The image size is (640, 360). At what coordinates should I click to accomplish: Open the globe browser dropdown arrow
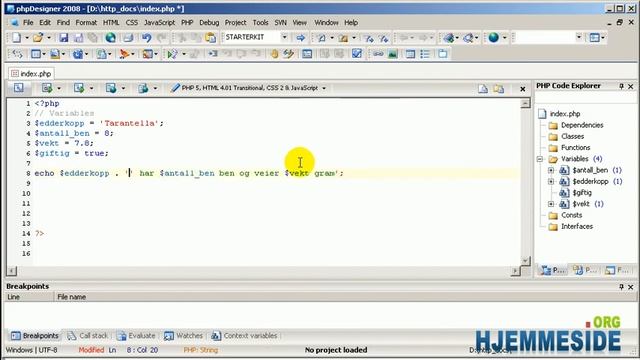pyautogui.click(x=504, y=38)
